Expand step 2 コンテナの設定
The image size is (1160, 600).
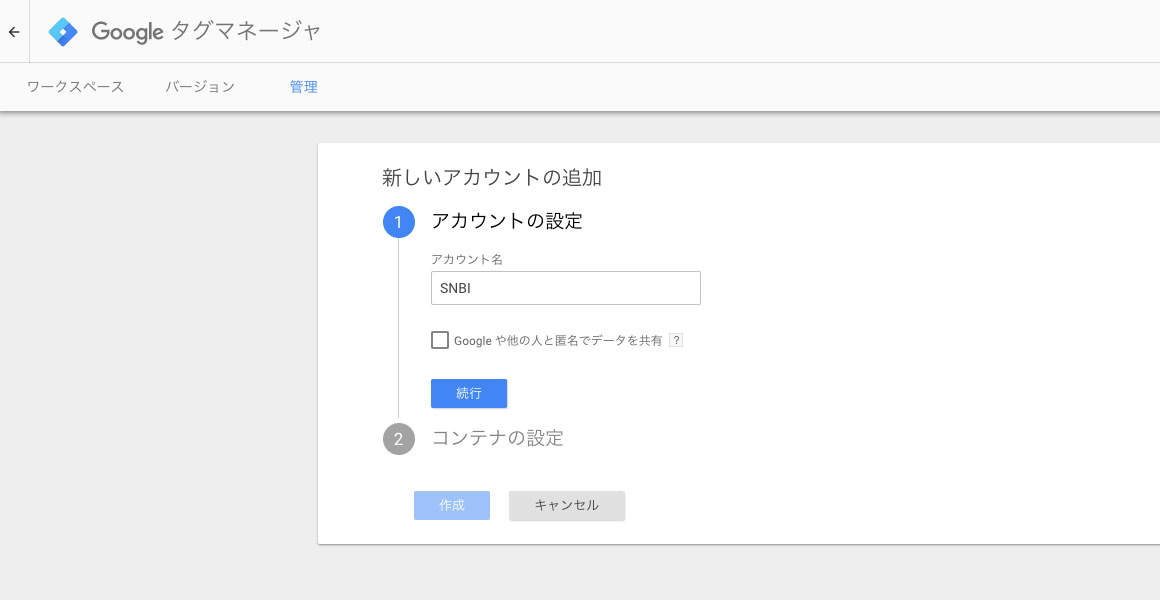click(497, 438)
